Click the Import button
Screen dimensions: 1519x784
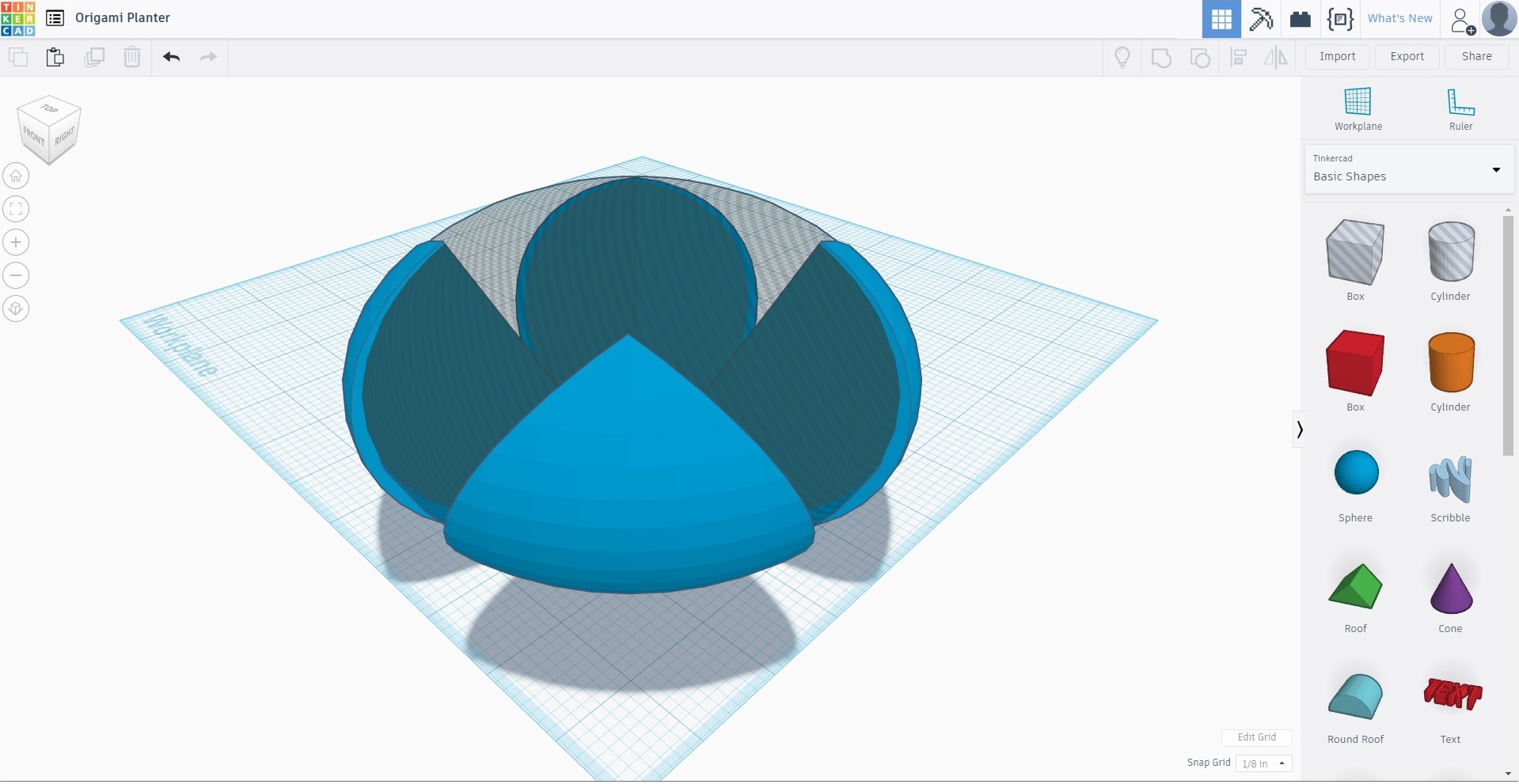point(1338,57)
